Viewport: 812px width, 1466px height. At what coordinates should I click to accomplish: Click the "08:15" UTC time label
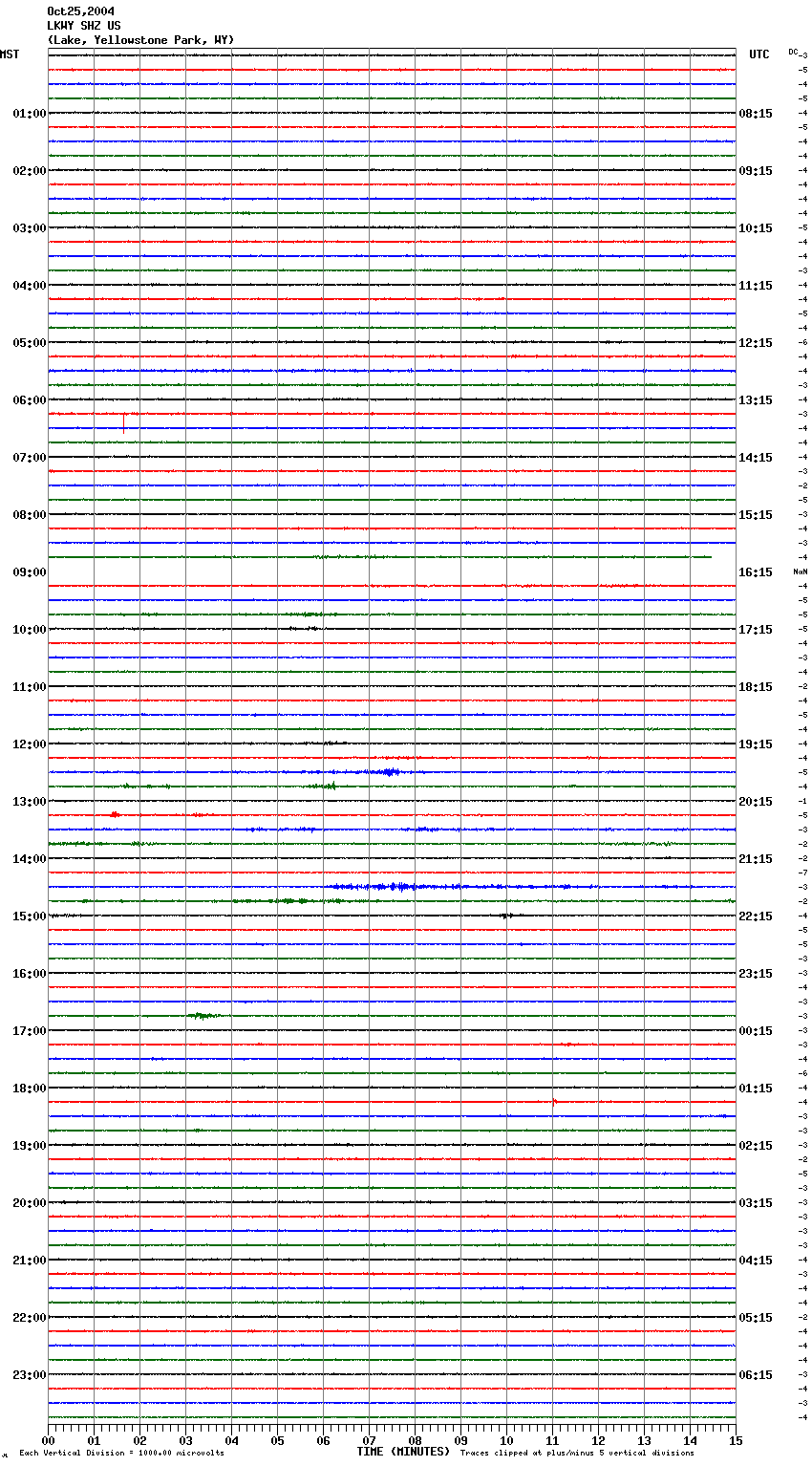[756, 114]
